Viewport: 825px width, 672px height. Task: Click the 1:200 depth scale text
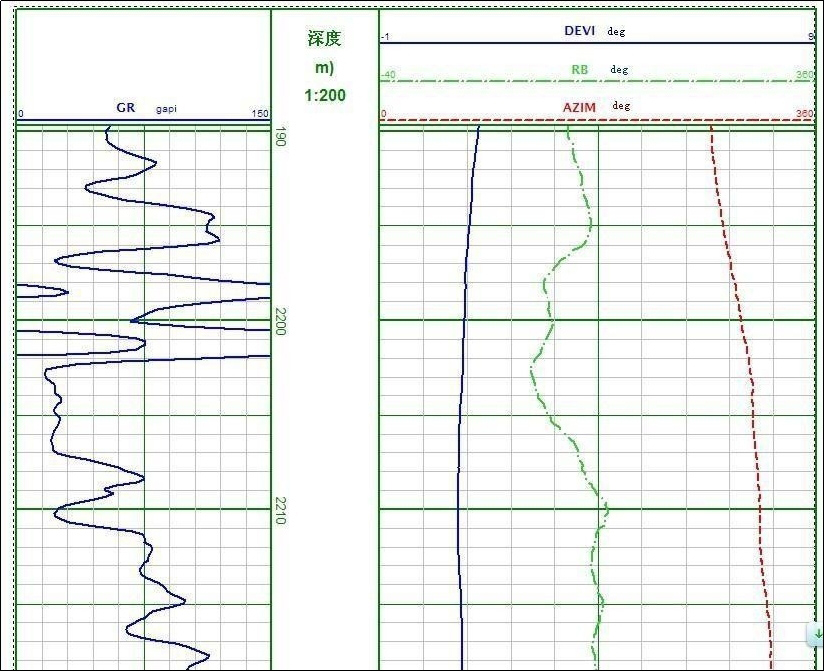pyautogui.click(x=325, y=95)
